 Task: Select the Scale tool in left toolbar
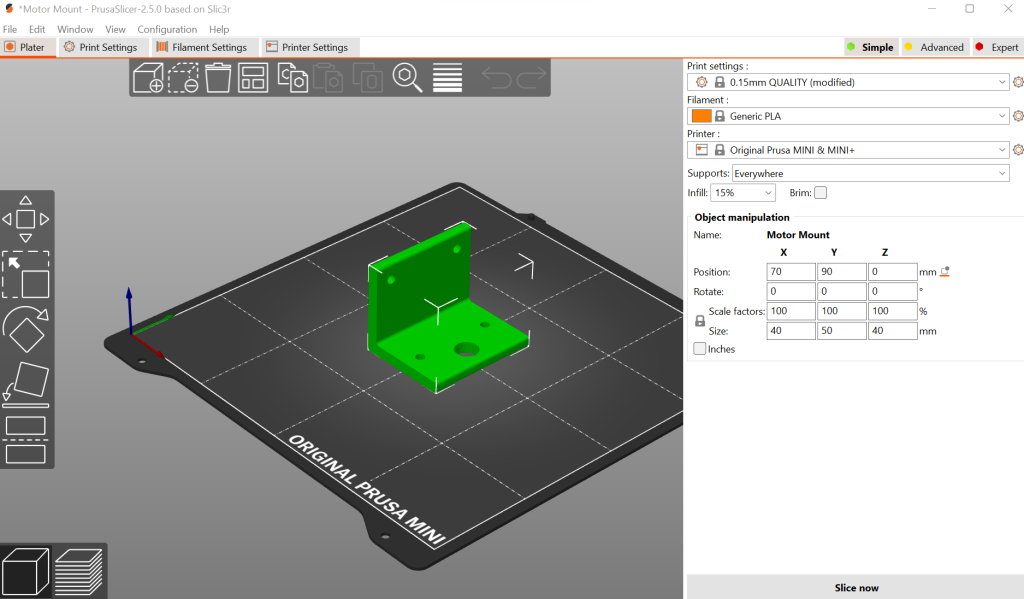tap(25, 275)
